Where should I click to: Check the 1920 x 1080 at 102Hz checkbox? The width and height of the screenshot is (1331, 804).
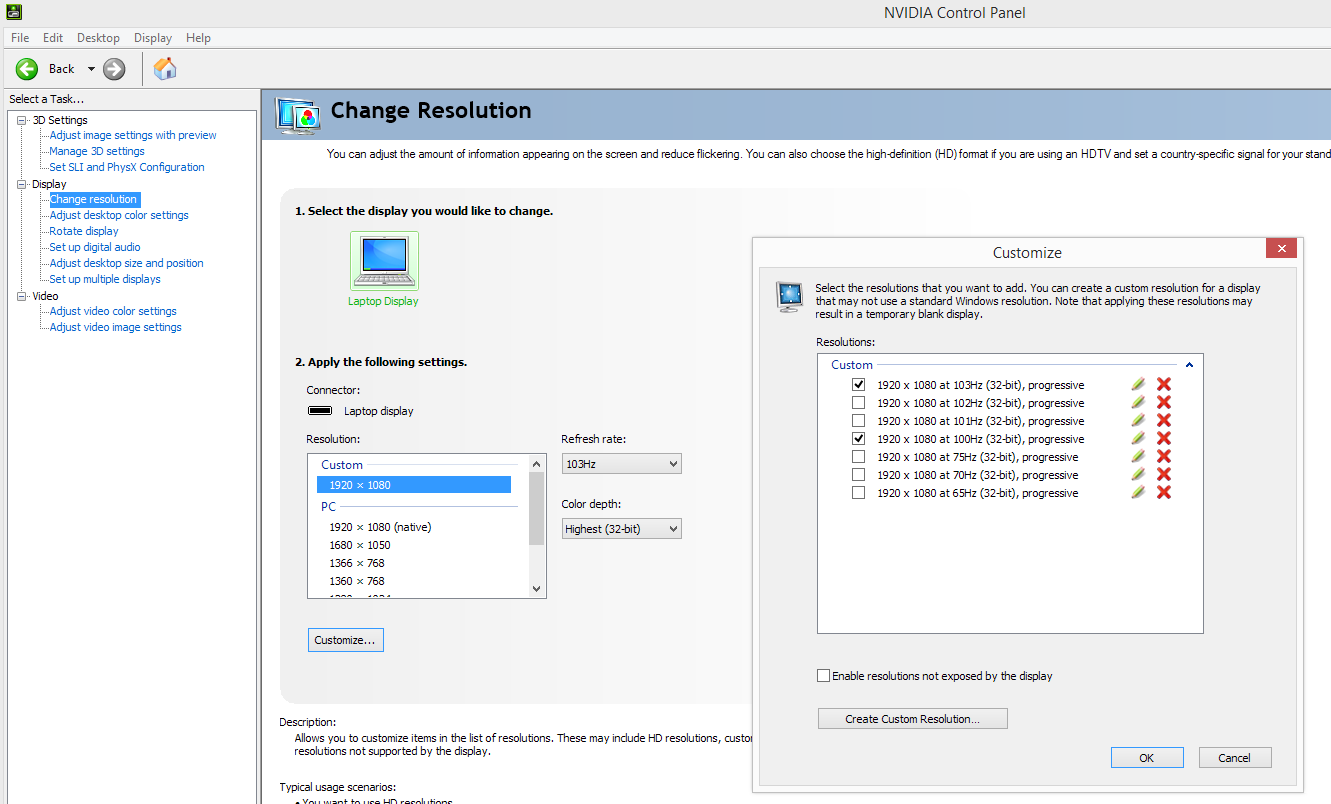tap(858, 403)
